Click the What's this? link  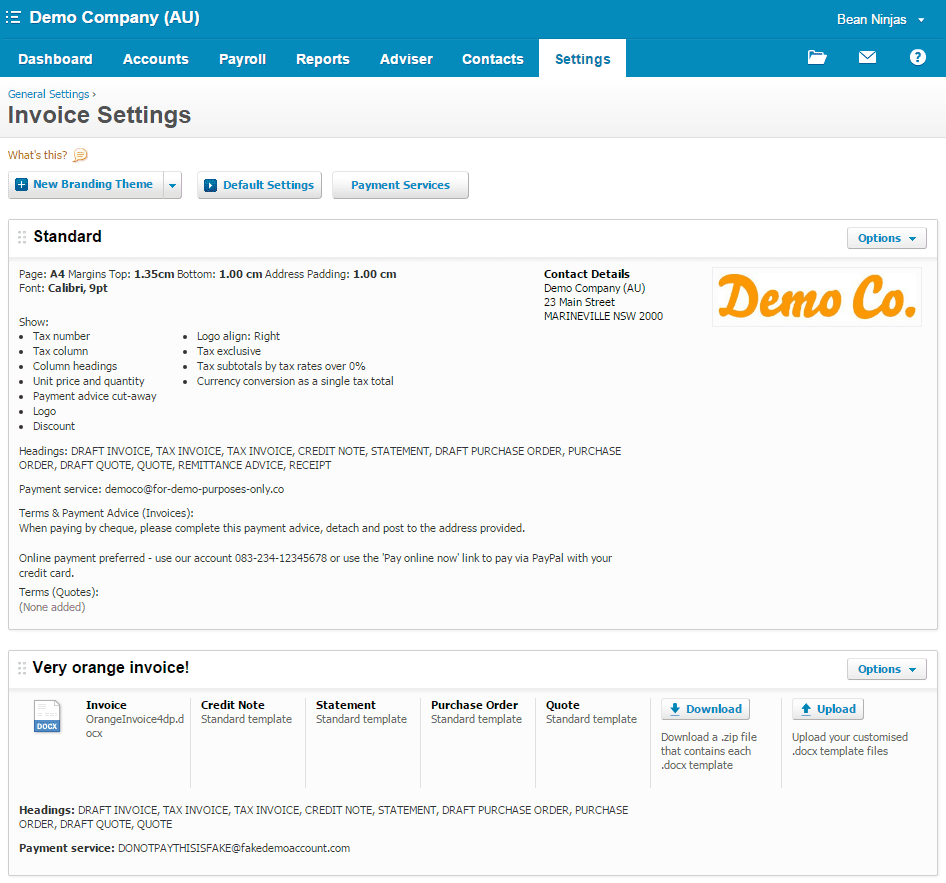(x=37, y=155)
